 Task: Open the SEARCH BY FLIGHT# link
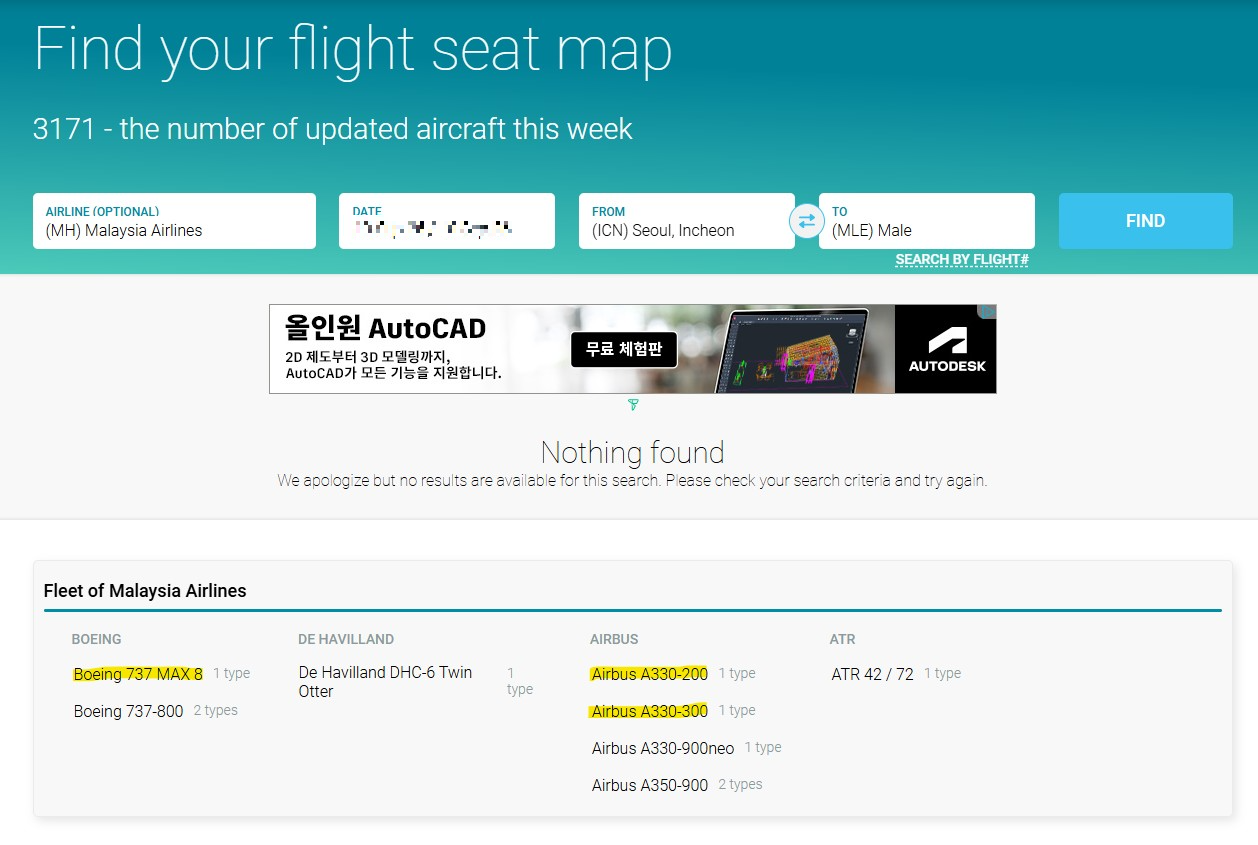[962, 260]
